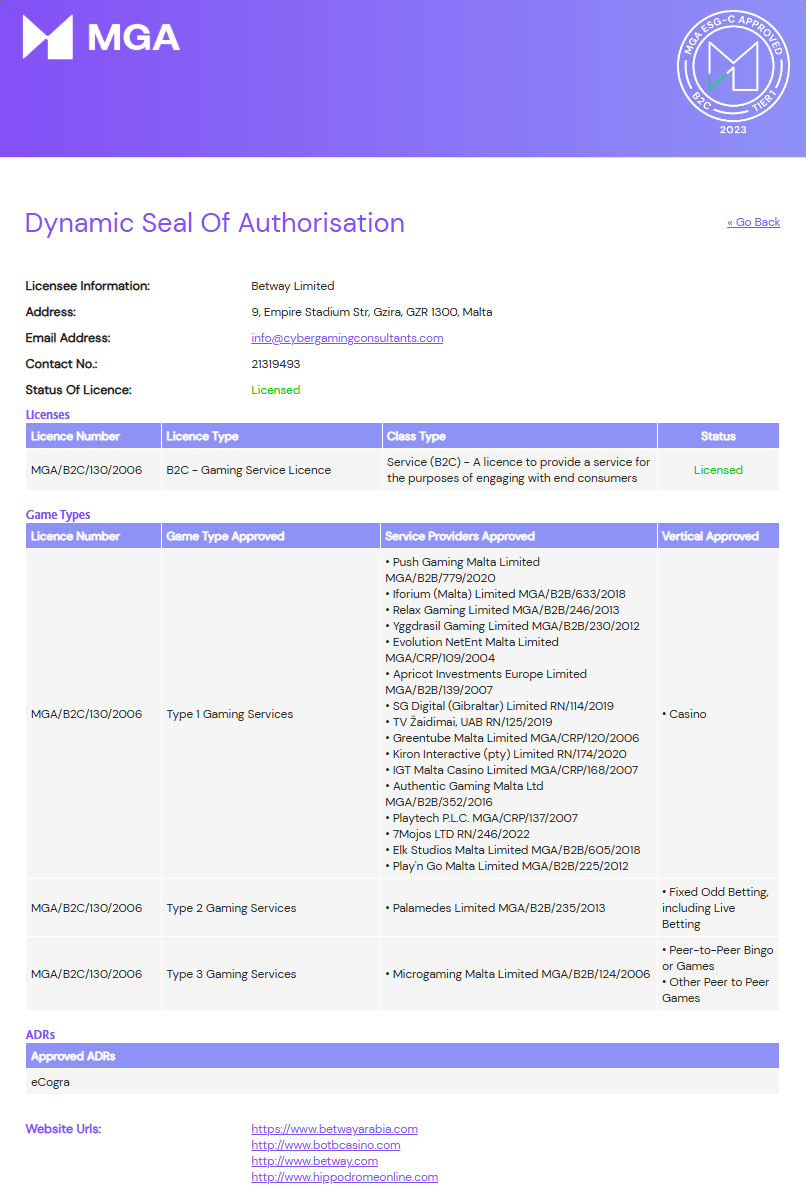The height and width of the screenshot is (1196, 806).
Task: Select the SG Digital (Gibraltar) Limited entry
Action: point(499,706)
